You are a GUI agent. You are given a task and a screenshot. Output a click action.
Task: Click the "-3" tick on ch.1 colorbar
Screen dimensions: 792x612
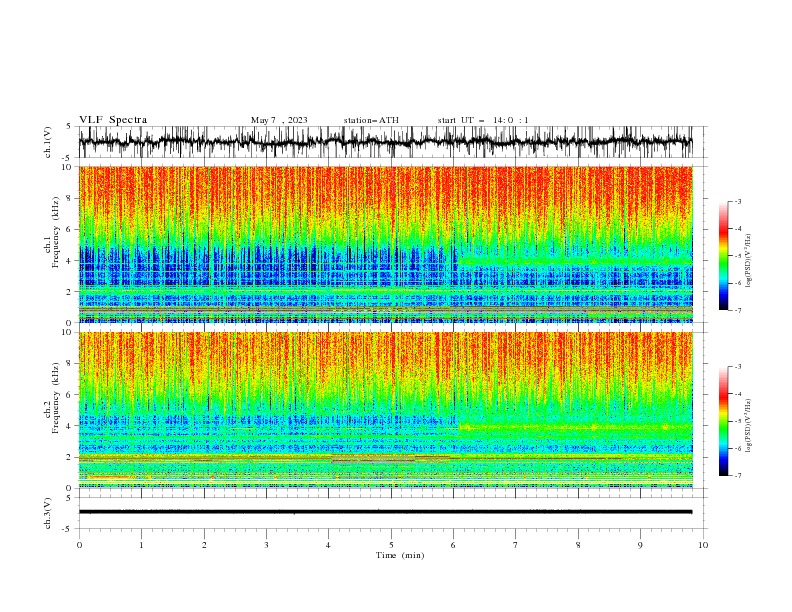click(x=738, y=201)
